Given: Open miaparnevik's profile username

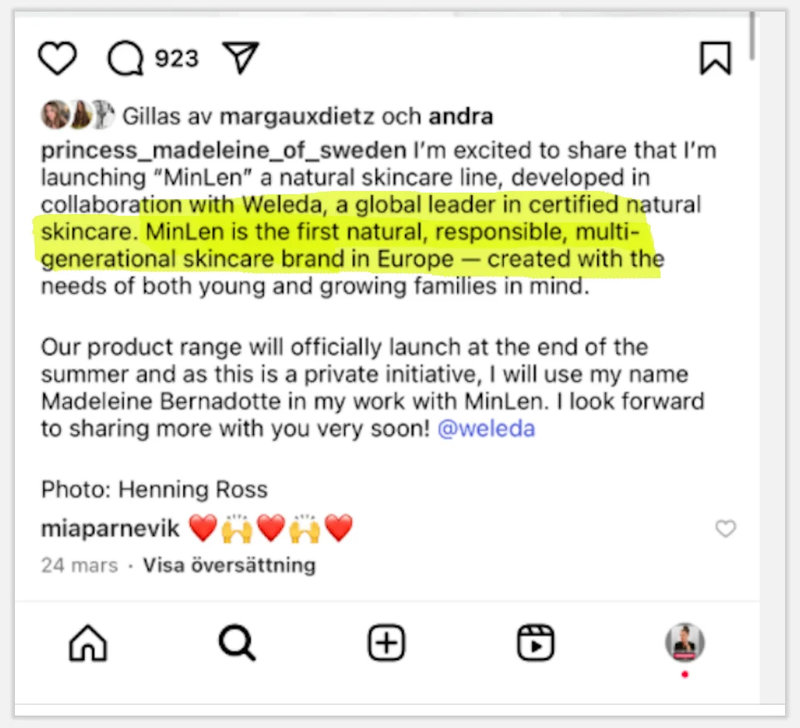Looking at the screenshot, I should 110,529.
